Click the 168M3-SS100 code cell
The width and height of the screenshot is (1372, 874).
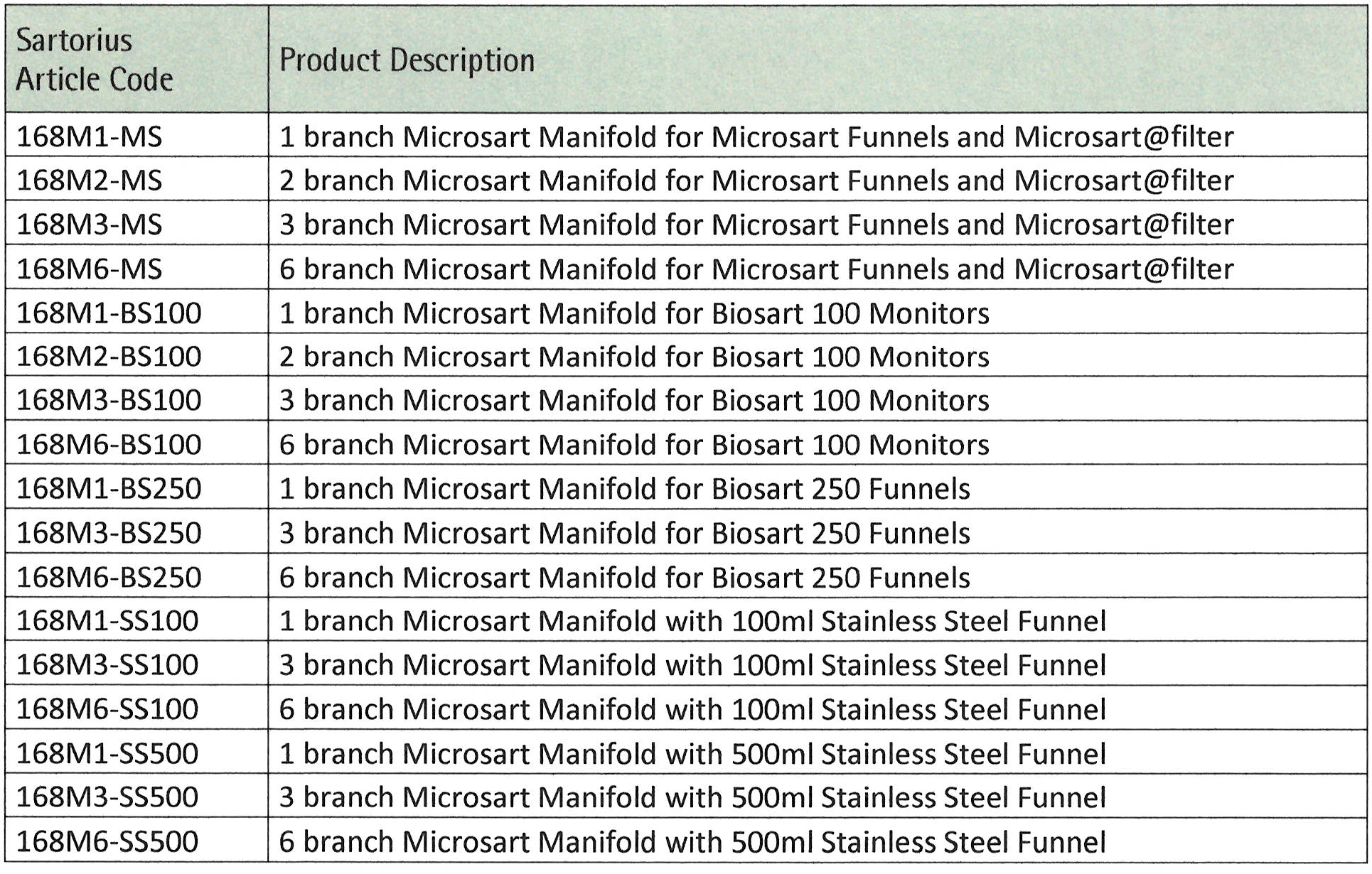107,665
